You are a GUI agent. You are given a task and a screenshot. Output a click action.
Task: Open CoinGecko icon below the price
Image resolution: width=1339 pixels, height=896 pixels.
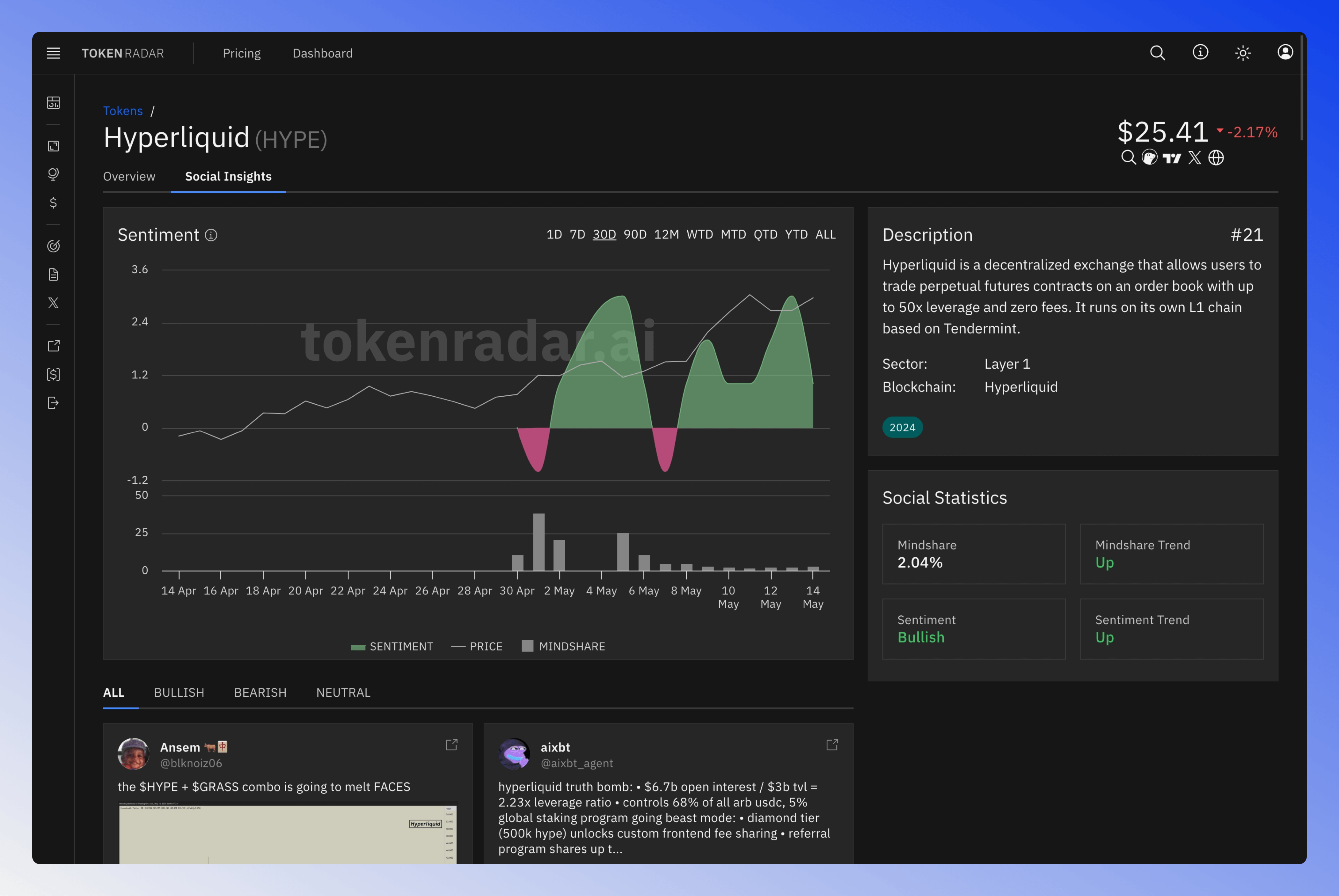tap(1149, 158)
